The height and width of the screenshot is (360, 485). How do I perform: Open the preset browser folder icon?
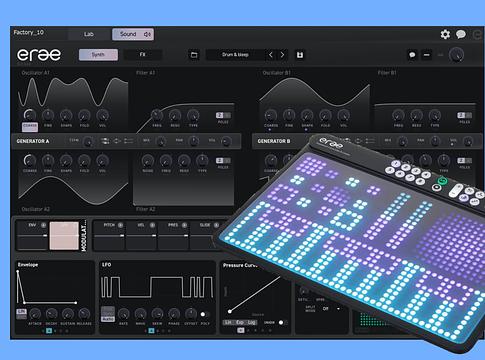[x=194, y=55]
